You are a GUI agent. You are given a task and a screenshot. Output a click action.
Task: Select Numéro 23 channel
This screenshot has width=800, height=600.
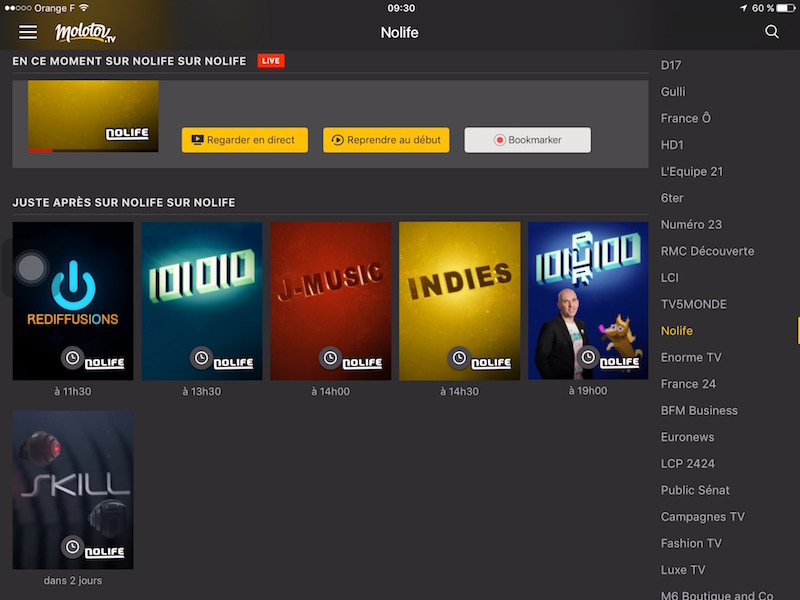click(x=691, y=224)
